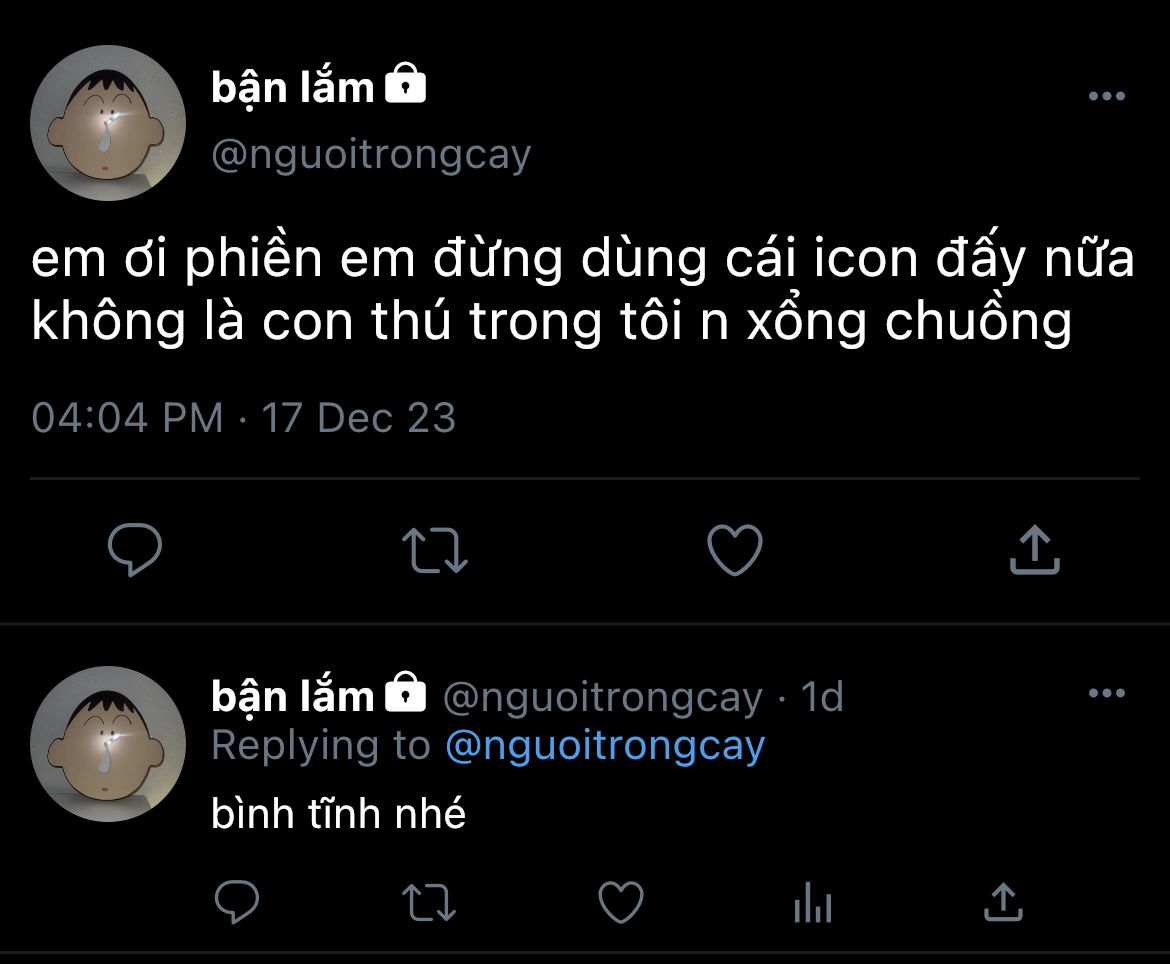Select the @nguoitrongcay handle under main name

371,155
